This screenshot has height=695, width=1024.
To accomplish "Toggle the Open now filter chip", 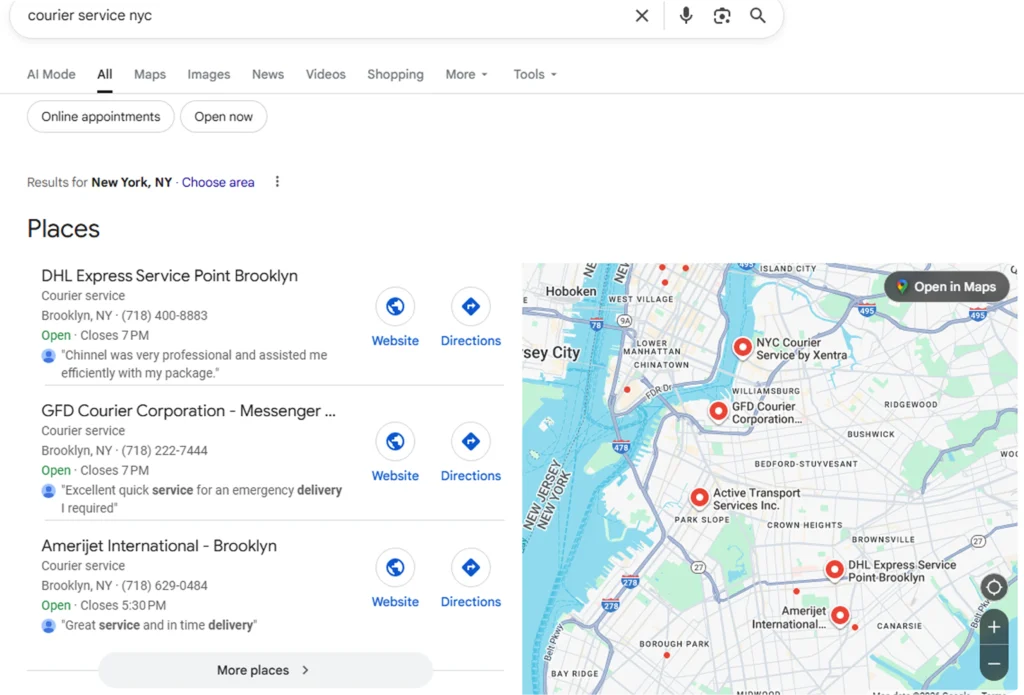I will [x=223, y=117].
